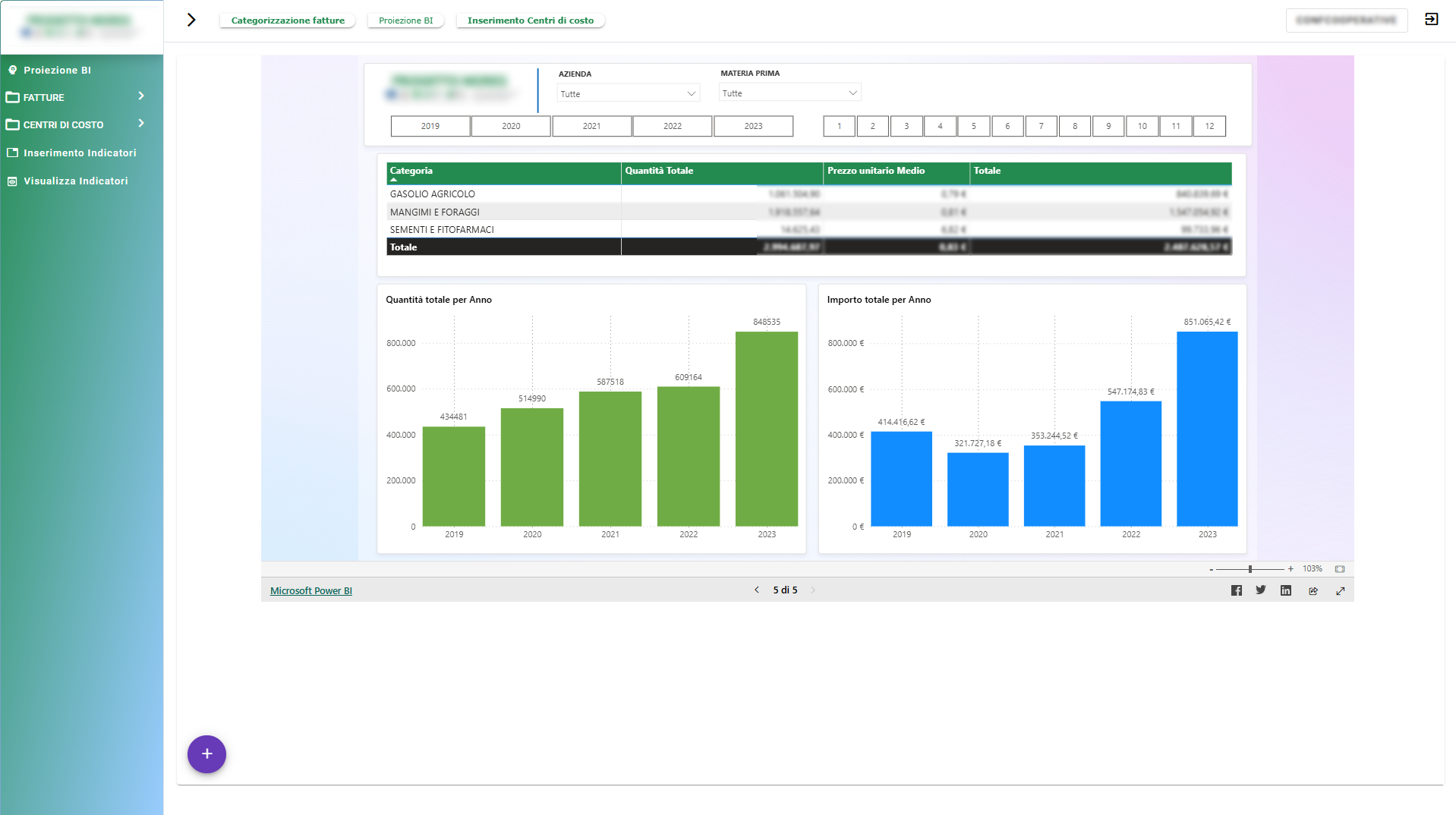This screenshot has width=1456, height=815.
Task: Click fit-to-page icon beside zoom percentage
Action: (x=1339, y=569)
